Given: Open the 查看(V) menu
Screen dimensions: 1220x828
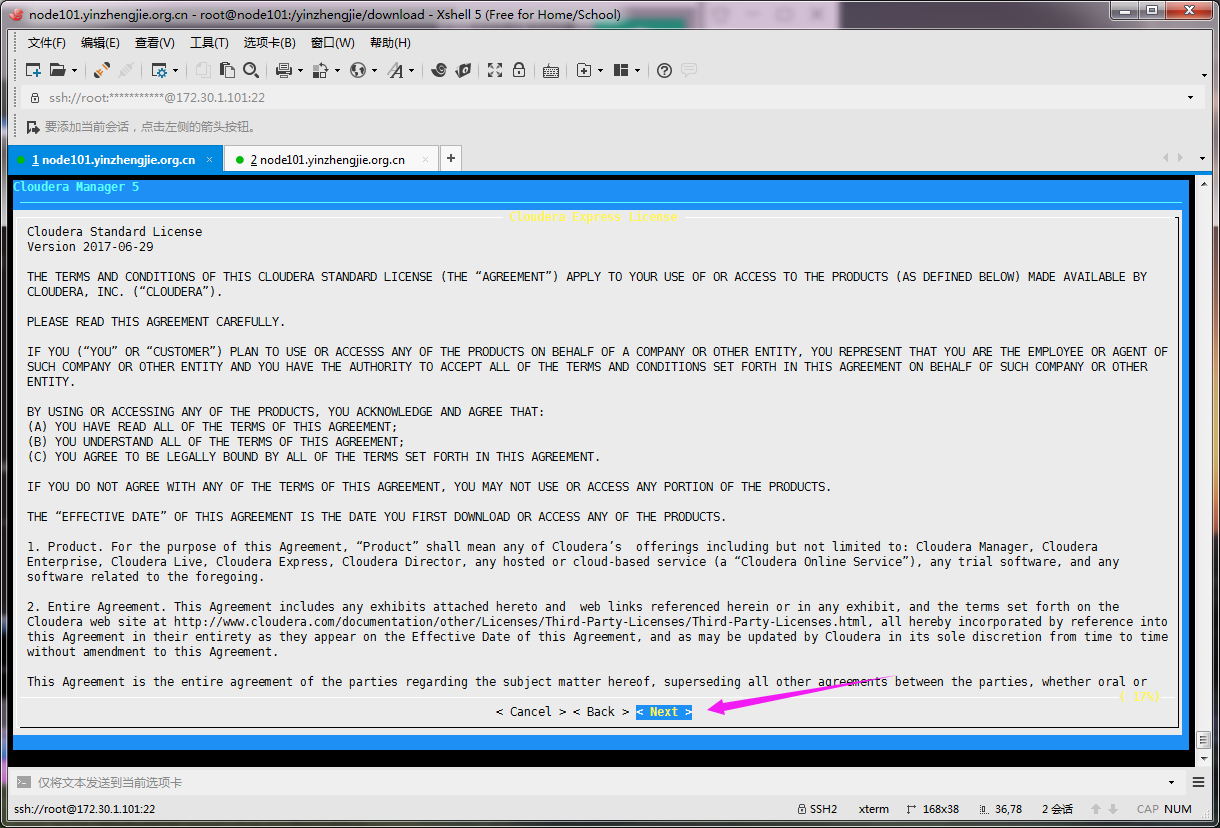Looking at the screenshot, I should point(155,43).
